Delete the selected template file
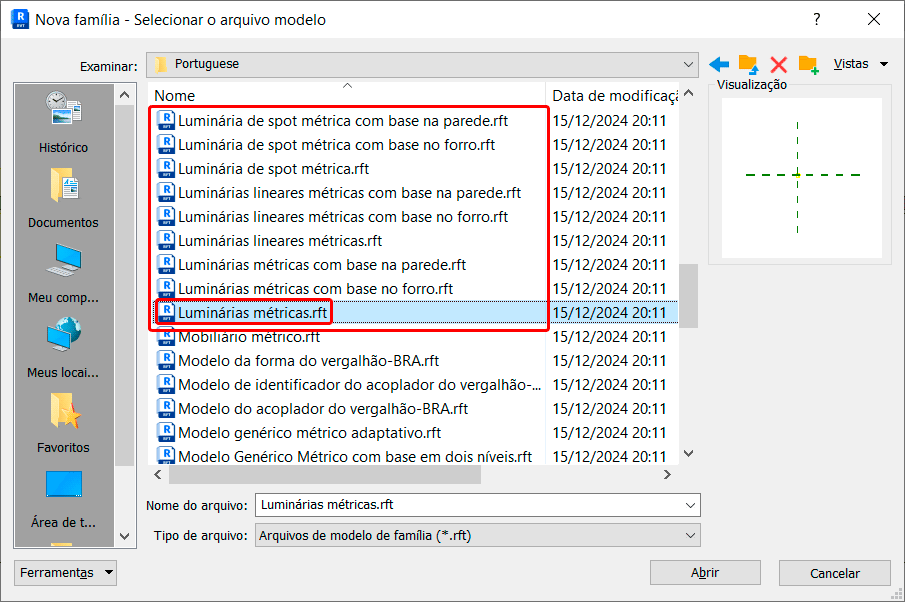Image resolution: width=905 pixels, height=602 pixels. (778, 63)
